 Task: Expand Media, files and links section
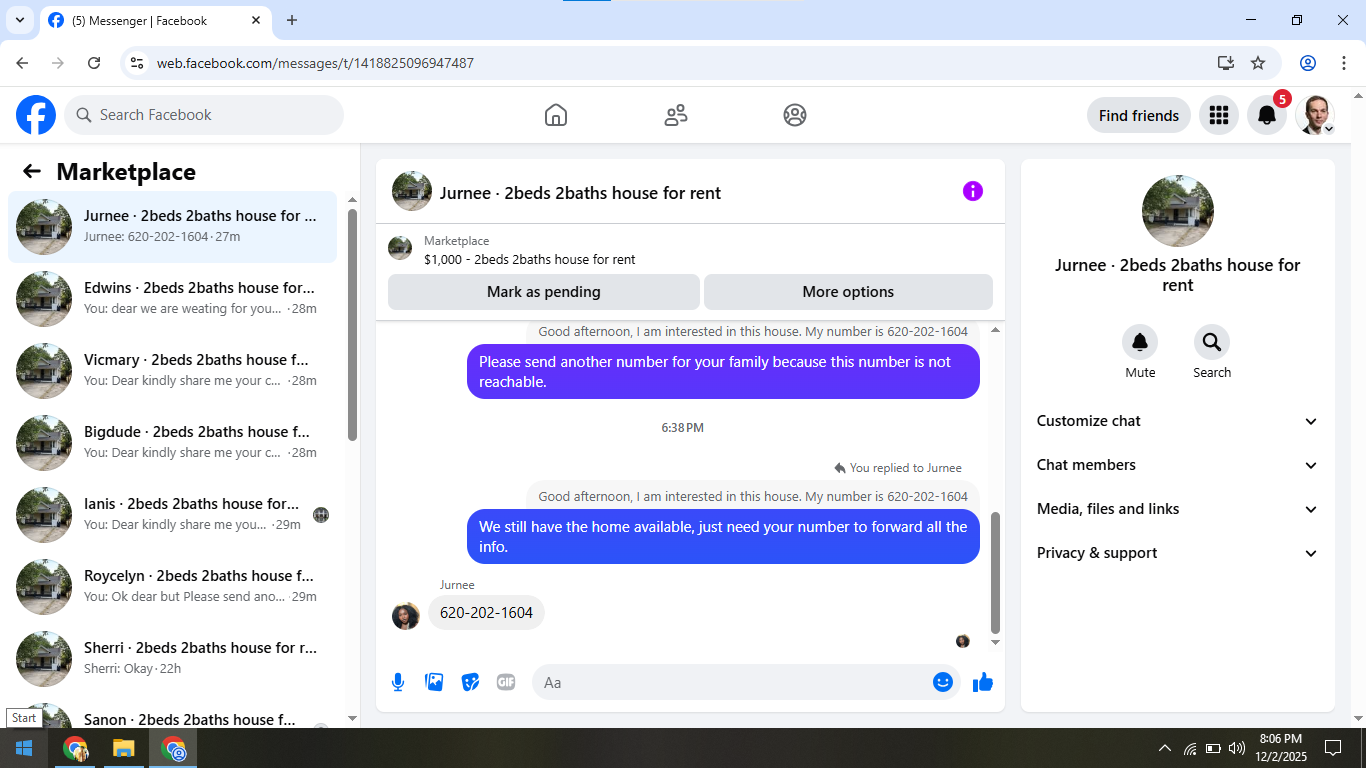click(1178, 509)
